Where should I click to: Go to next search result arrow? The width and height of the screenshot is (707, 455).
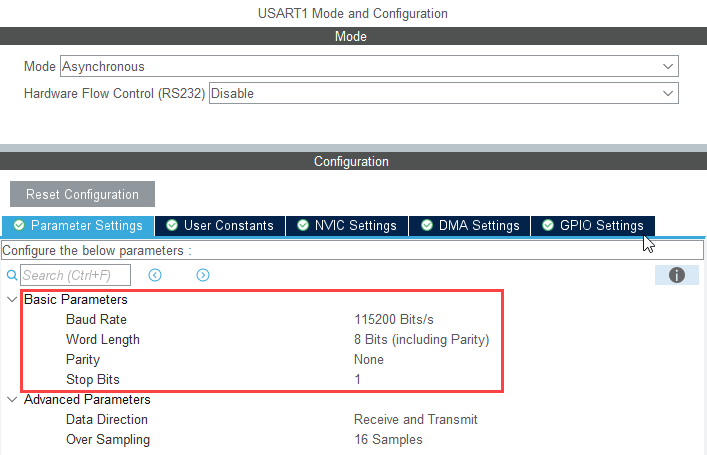pyautogui.click(x=203, y=275)
